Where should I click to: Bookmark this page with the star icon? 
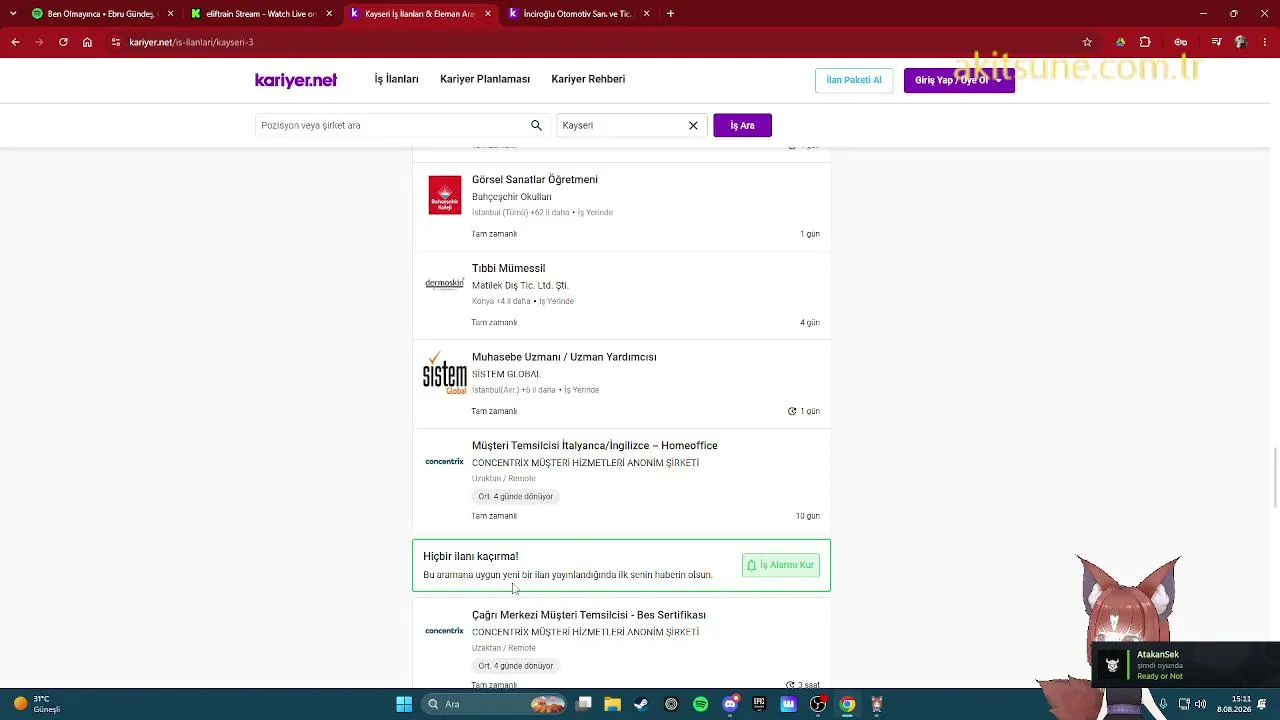[x=1087, y=42]
